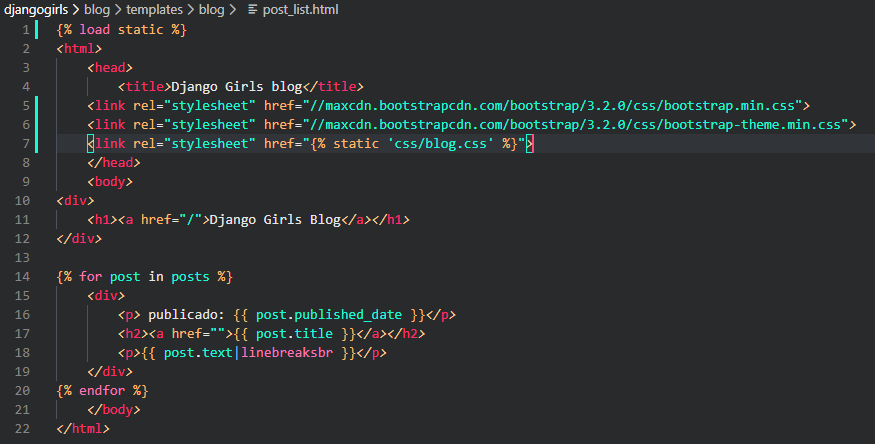The image size is (875, 444).
Task: Click the closing </title> tag on line 4
Action: click(x=333, y=86)
